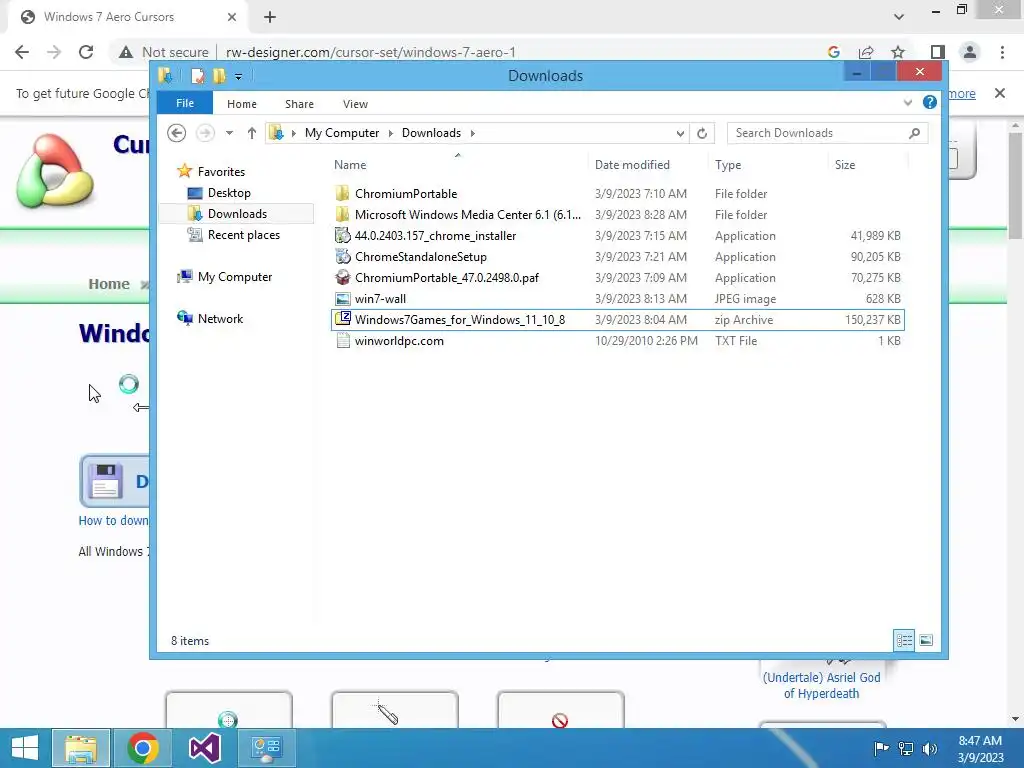Screen dimensions: 1024x768
Task: Click the JPEG image type cell
Action: [745, 299]
